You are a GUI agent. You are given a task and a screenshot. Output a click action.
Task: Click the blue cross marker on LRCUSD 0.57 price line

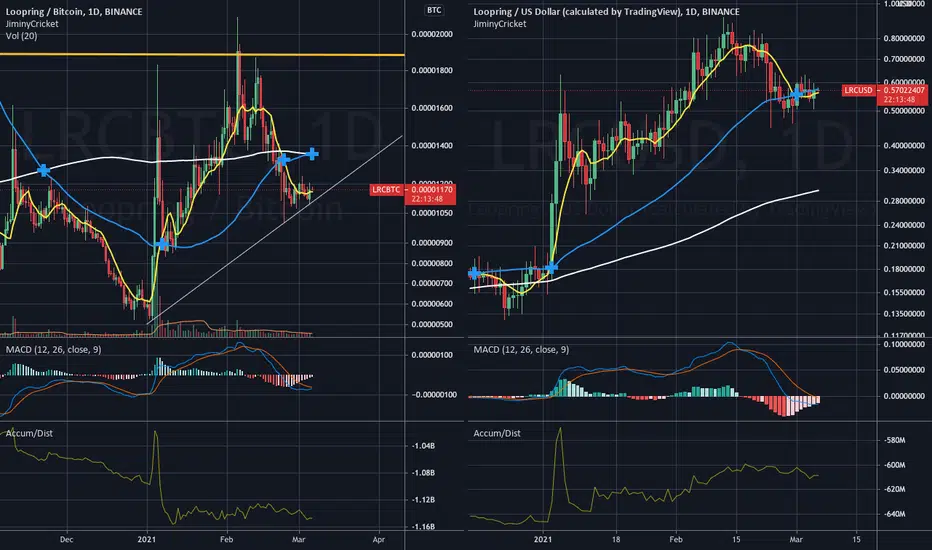point(796,94)
